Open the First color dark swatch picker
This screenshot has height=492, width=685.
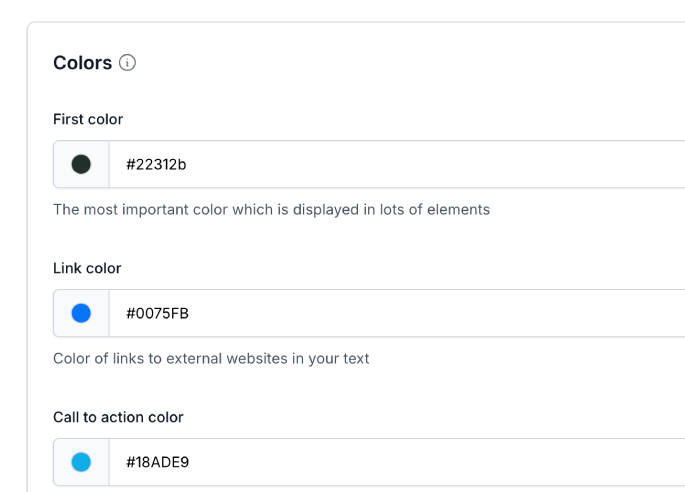[x=81, y=164]
